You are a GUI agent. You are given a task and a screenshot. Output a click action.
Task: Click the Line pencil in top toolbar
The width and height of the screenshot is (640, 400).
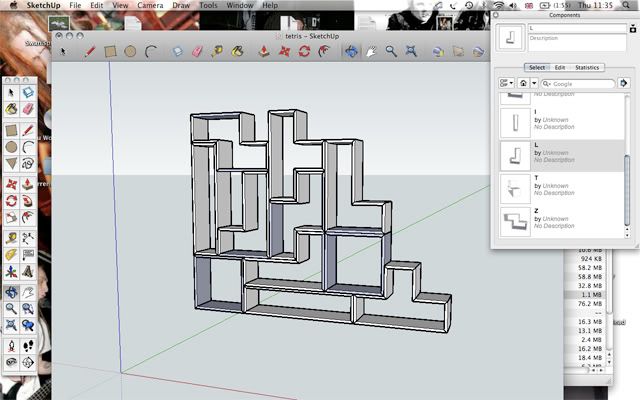90,51
